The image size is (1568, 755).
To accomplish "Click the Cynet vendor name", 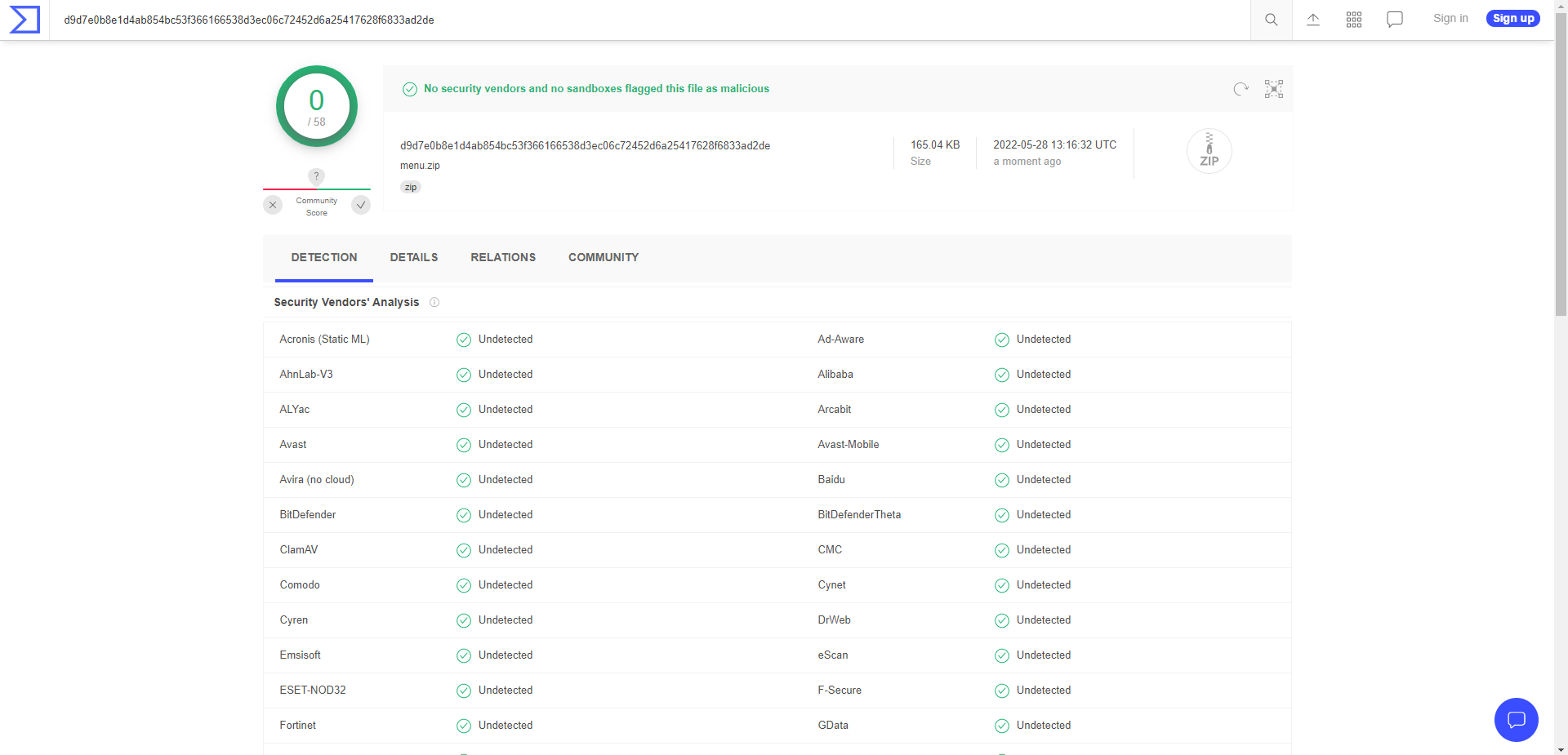I will pos(832,585).
